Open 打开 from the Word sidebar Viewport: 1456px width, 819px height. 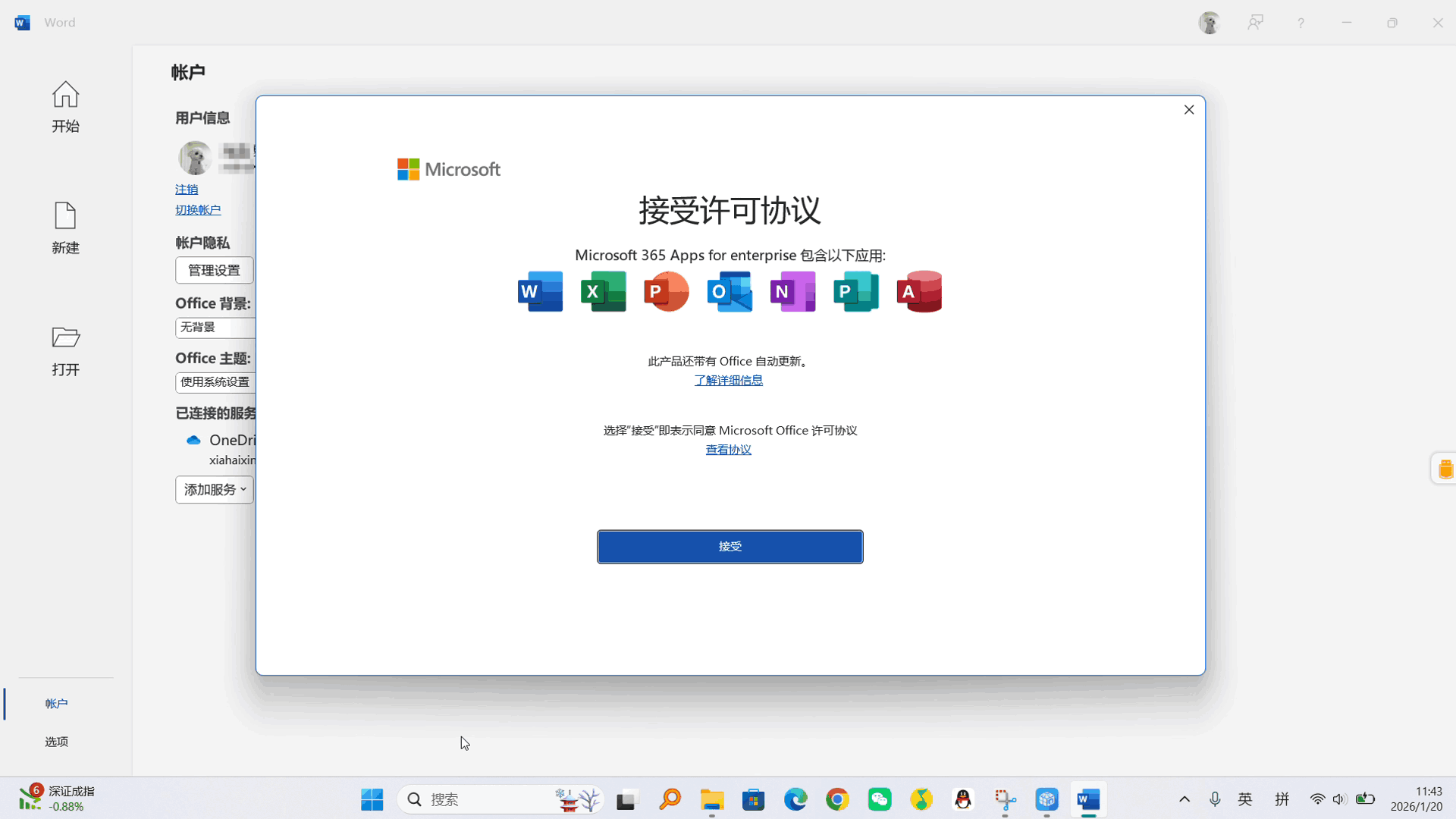point(65,350)
